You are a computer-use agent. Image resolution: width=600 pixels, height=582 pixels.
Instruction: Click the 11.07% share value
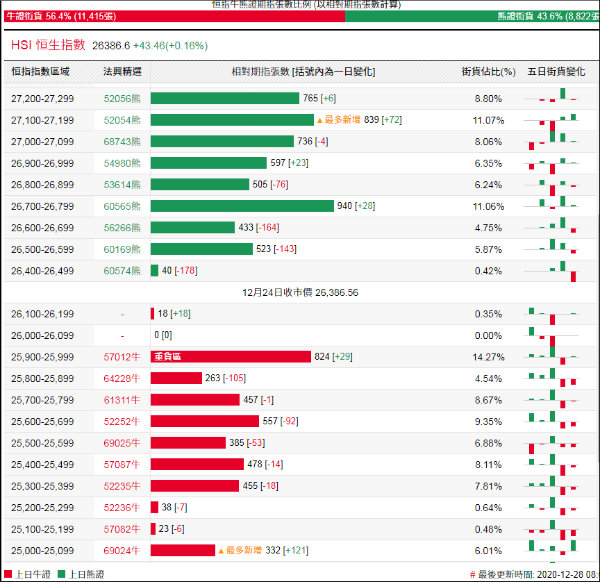coord(488,120)
